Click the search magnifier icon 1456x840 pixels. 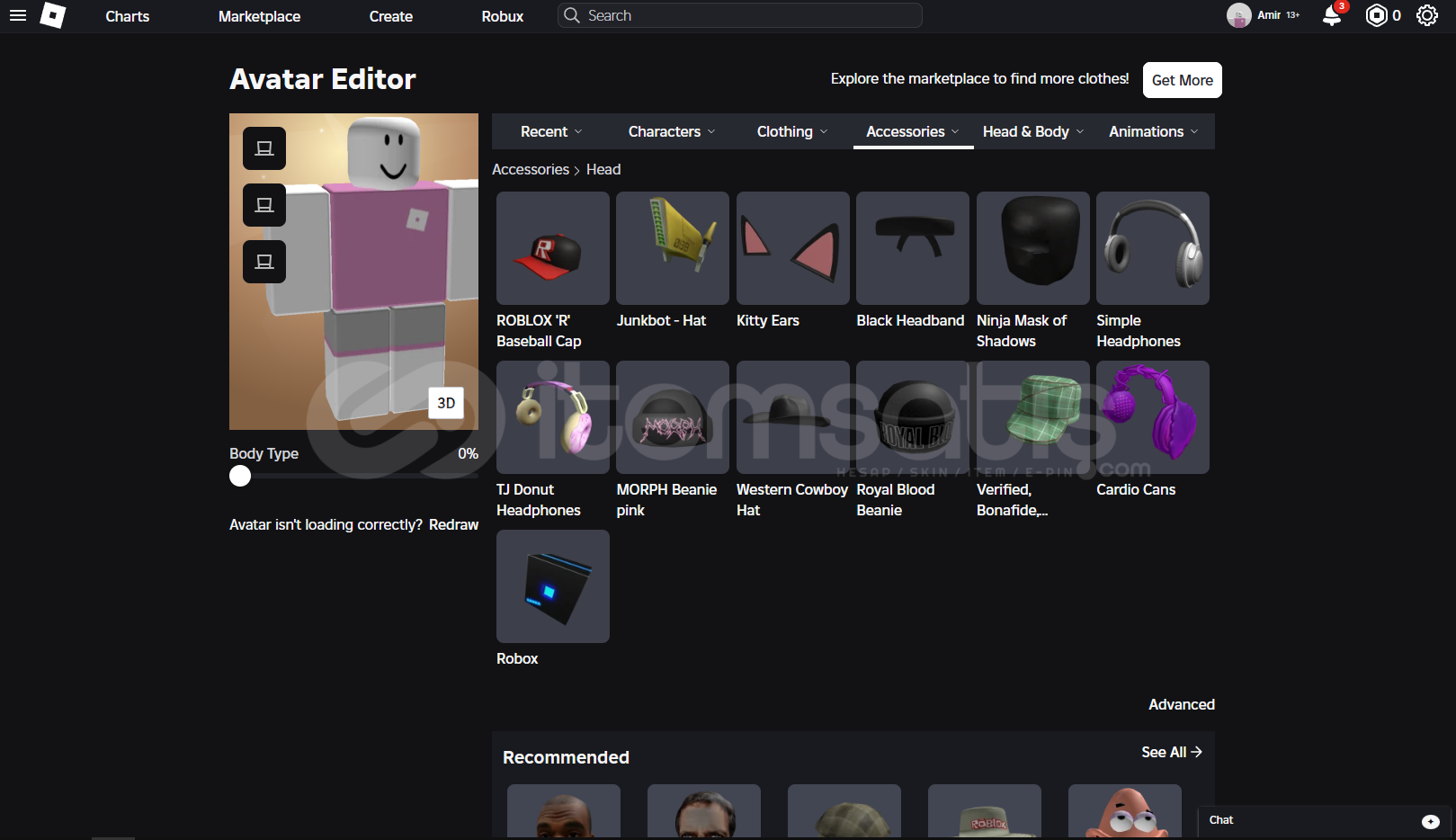[x=572, y=15]
